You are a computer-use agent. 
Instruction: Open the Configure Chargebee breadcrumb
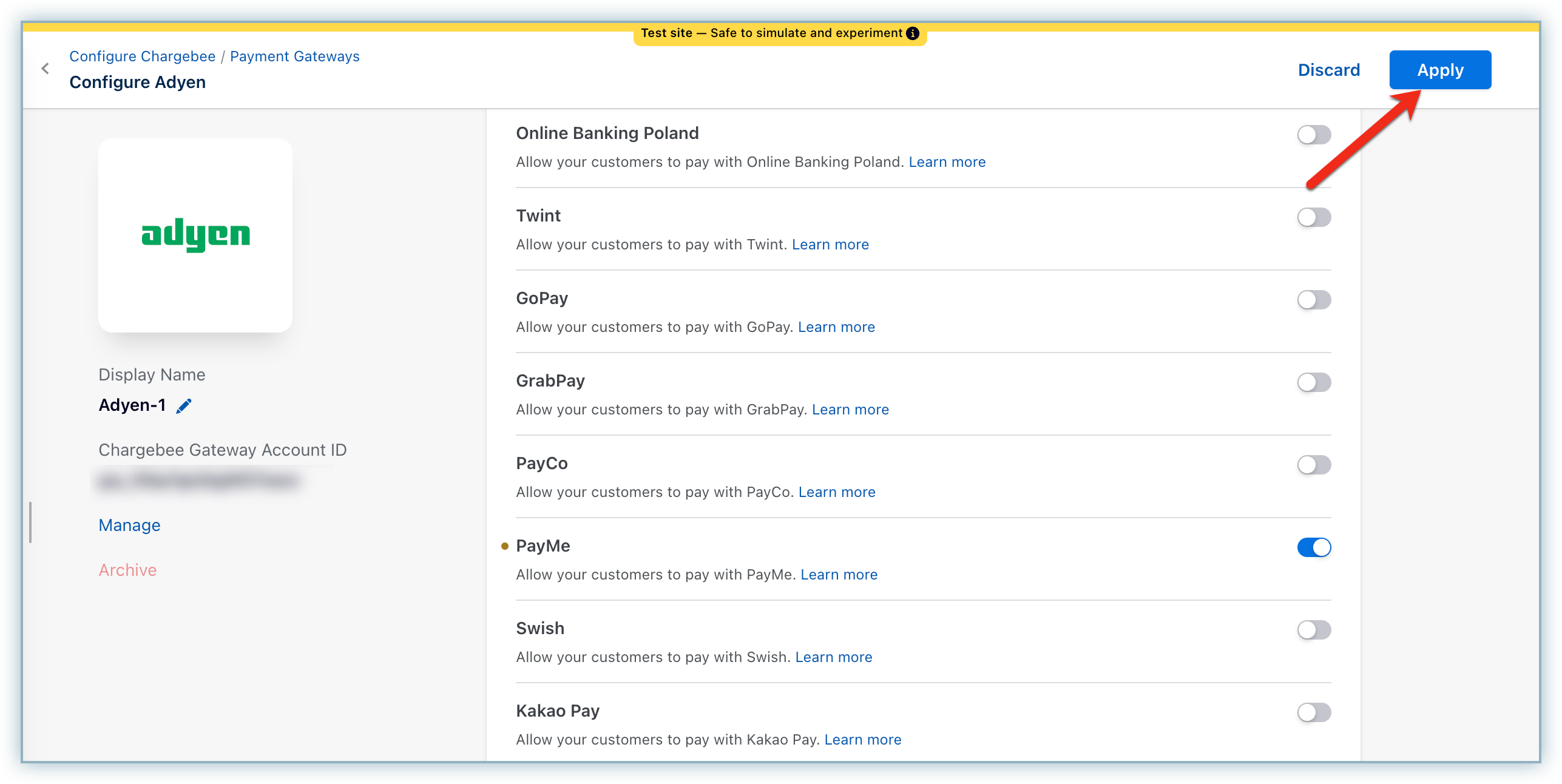click(143, 56)
